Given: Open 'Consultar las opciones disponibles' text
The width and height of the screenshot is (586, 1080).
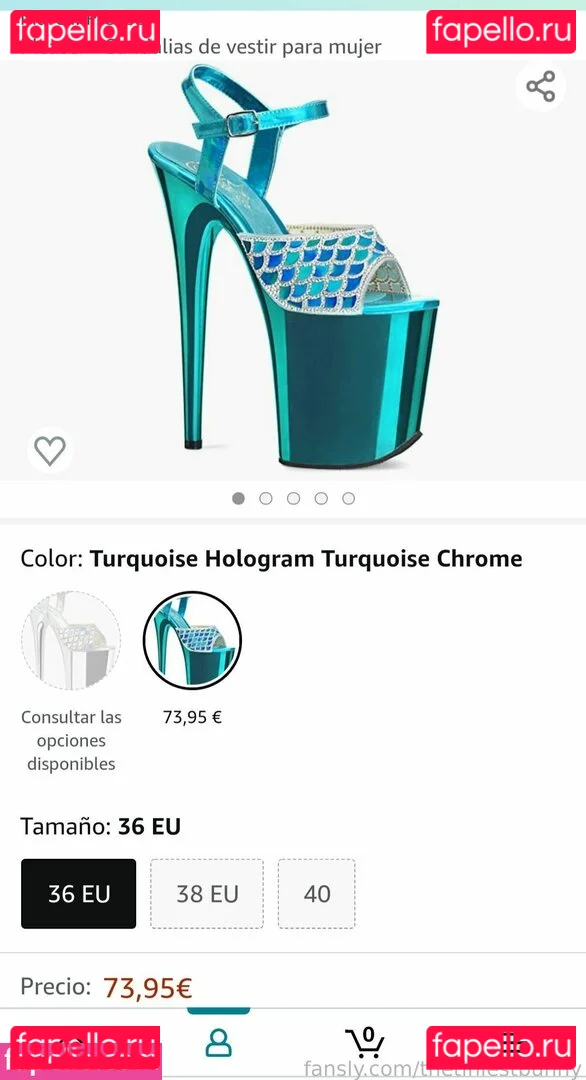Looking at the screenshot, I should 71,740.
